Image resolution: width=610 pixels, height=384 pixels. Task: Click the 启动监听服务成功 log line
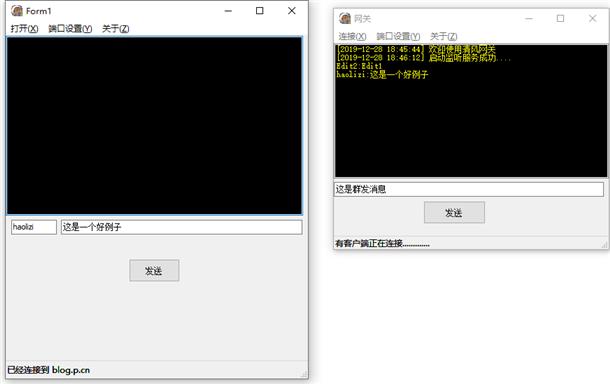(x=424, y=58)
